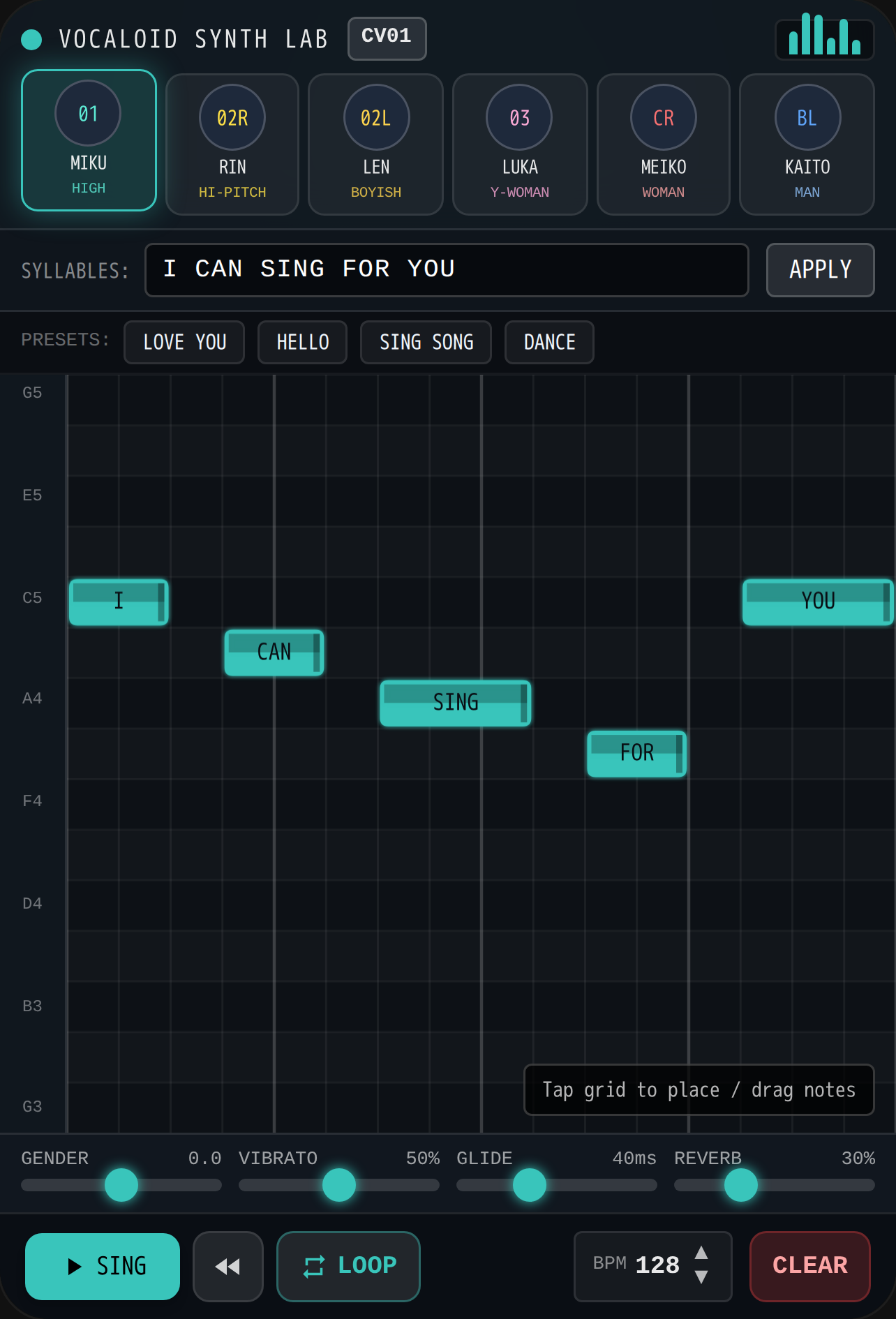Click the F4 pitch label
The width and height of the screenshot is (896, 1319).
pos(32,801)
